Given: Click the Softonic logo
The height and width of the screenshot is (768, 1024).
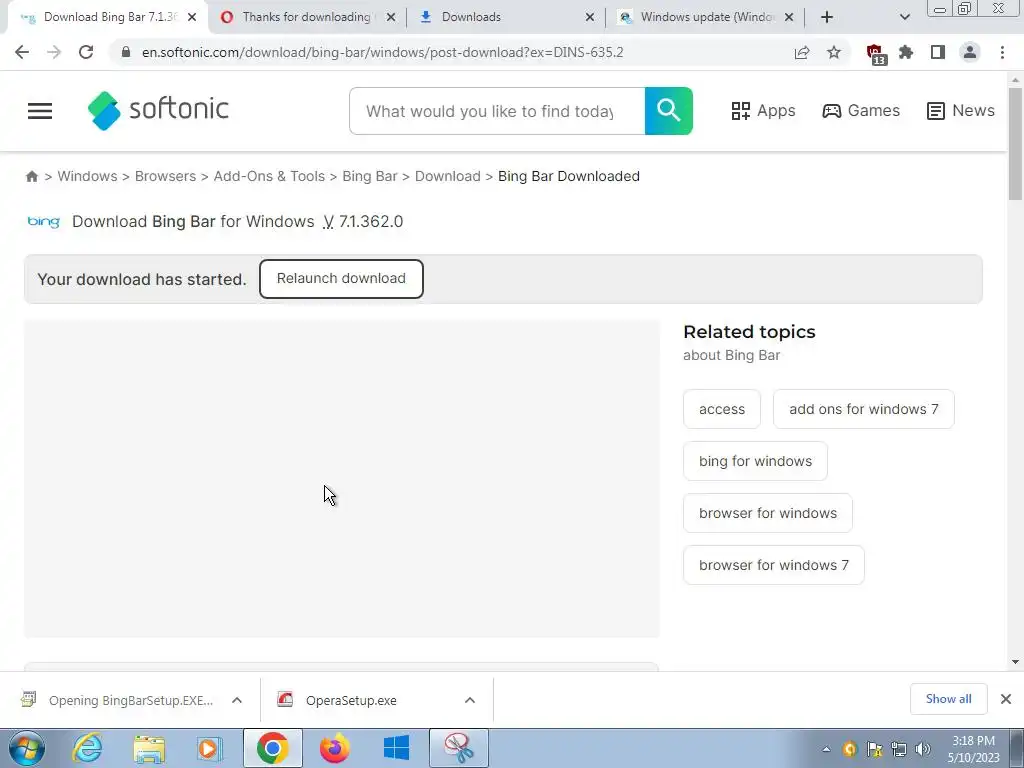Looking at the screenshot, I should [x=158, y=110].
